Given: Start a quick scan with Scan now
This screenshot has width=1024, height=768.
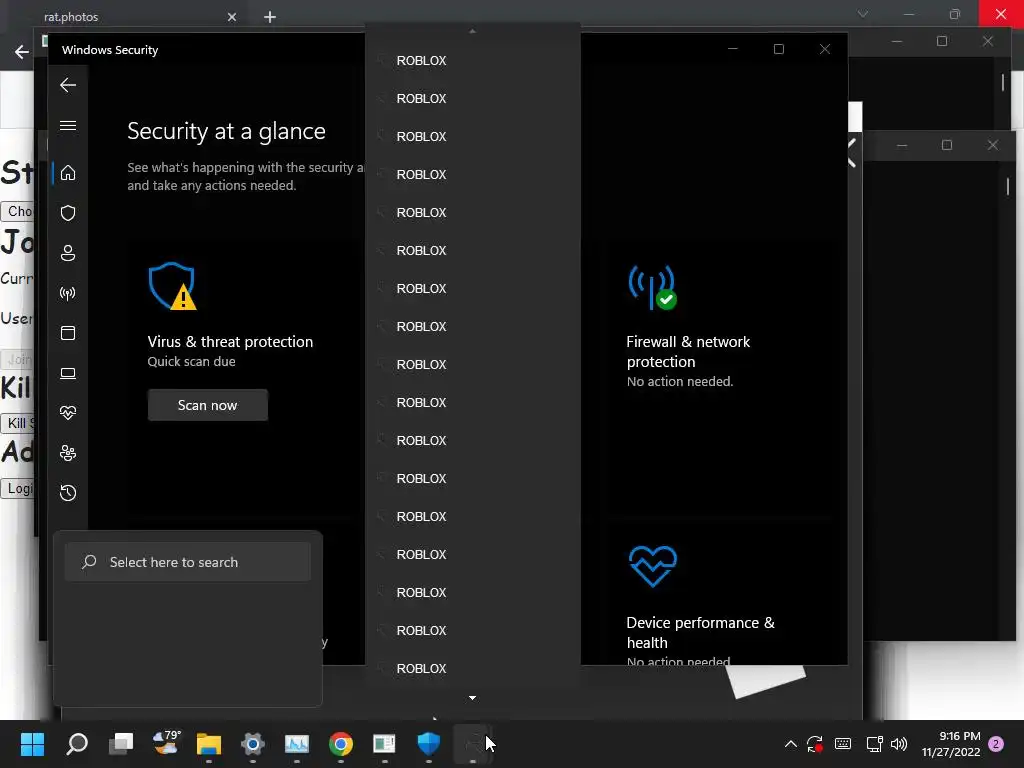Looking at the screenshot, I should coord(208,405).
